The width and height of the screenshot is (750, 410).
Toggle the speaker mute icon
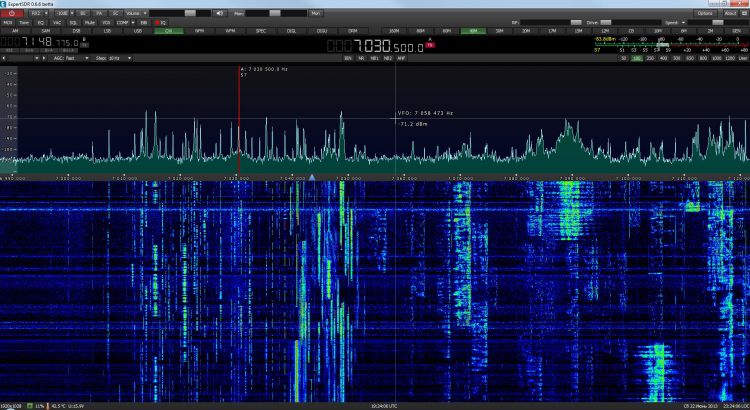pyautogui.click(x=220, y=13)
